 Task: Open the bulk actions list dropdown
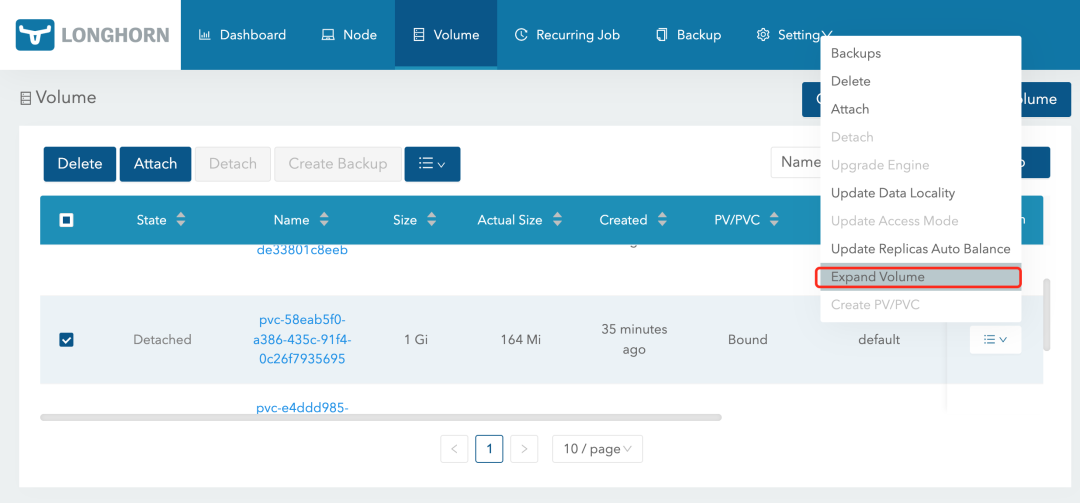click(x=432, y=164)
